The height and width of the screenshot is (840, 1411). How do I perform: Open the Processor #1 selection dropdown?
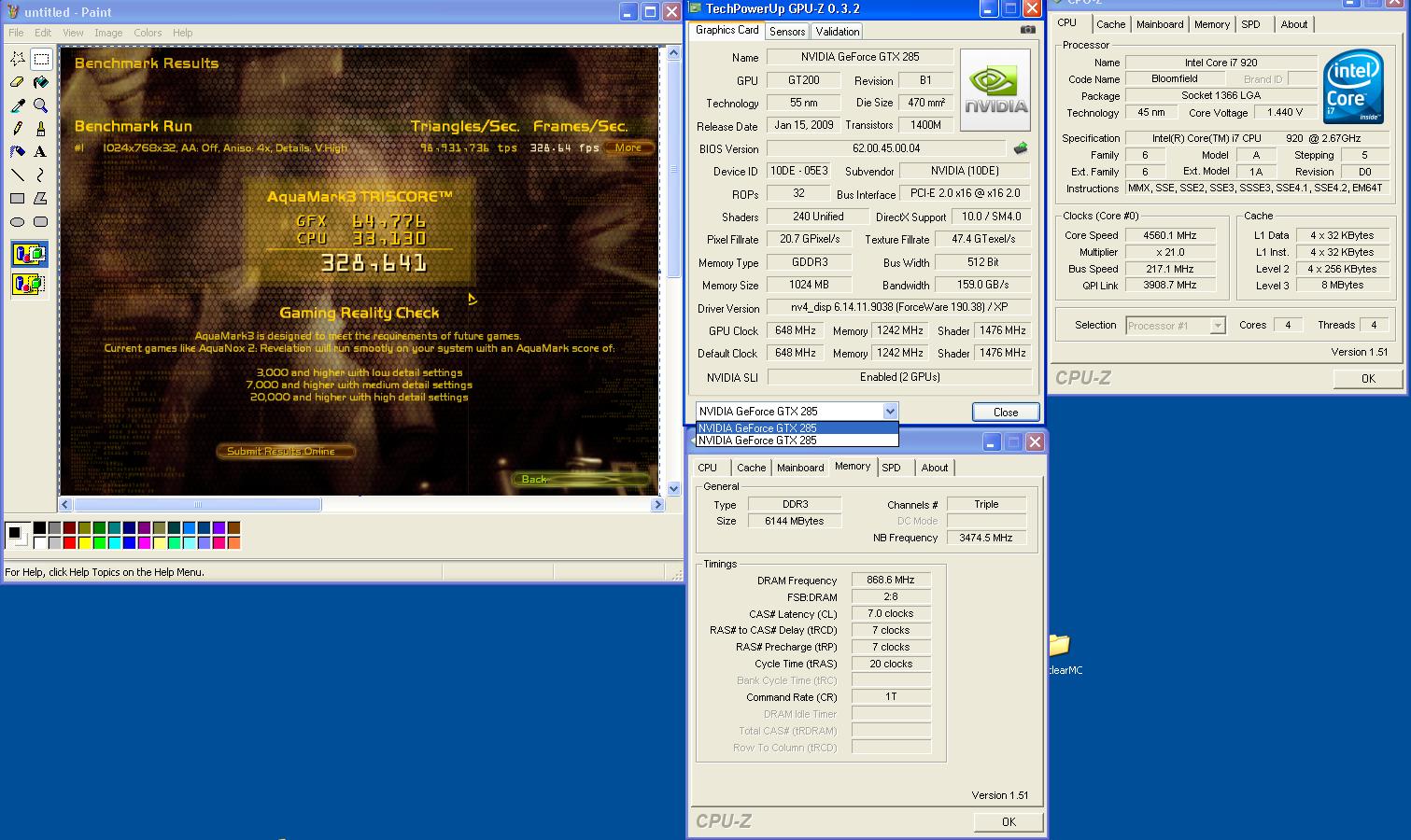pos(1218,326)
